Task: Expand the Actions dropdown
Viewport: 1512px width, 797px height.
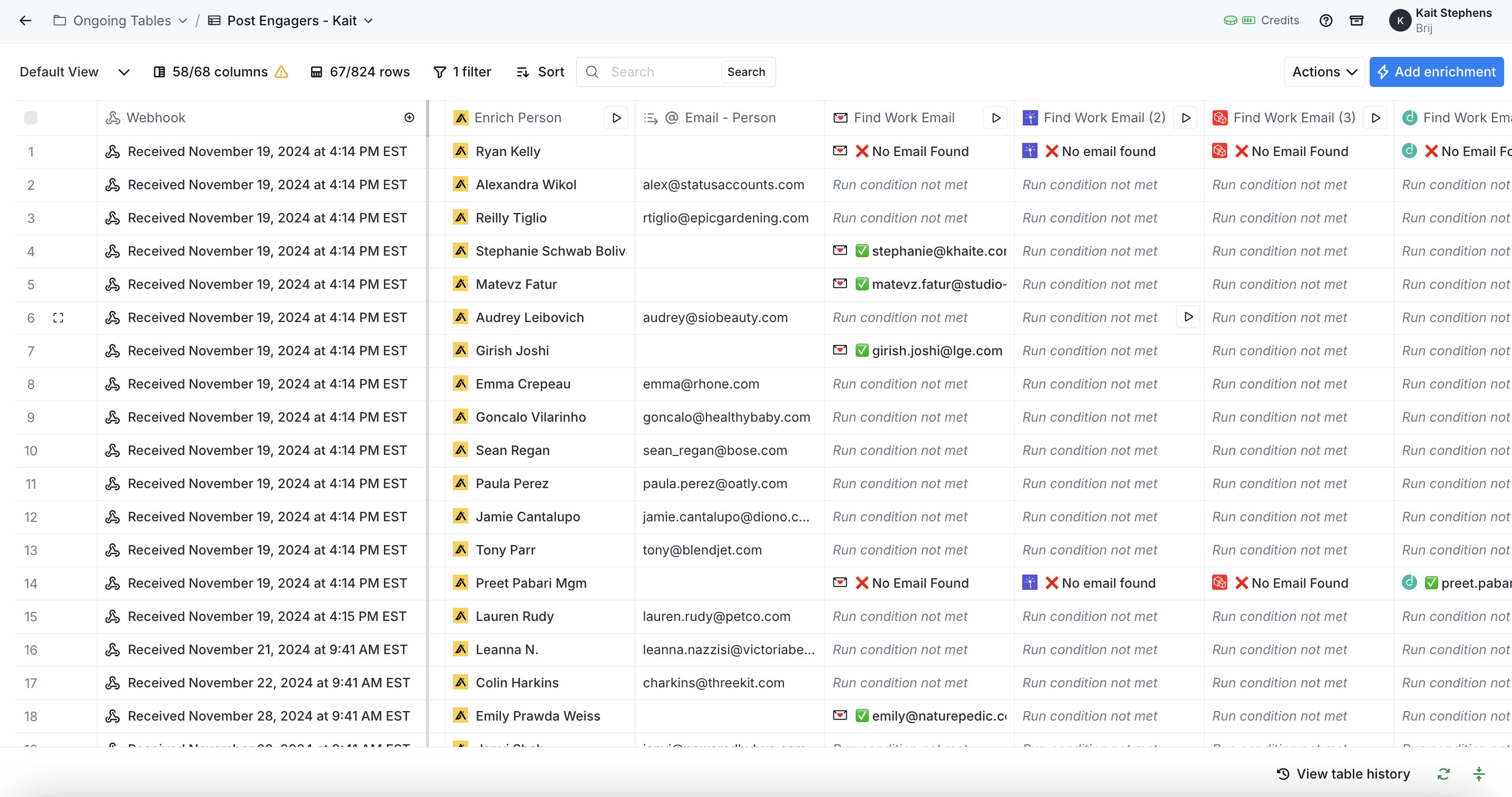Action: (x=1324, y=72)
